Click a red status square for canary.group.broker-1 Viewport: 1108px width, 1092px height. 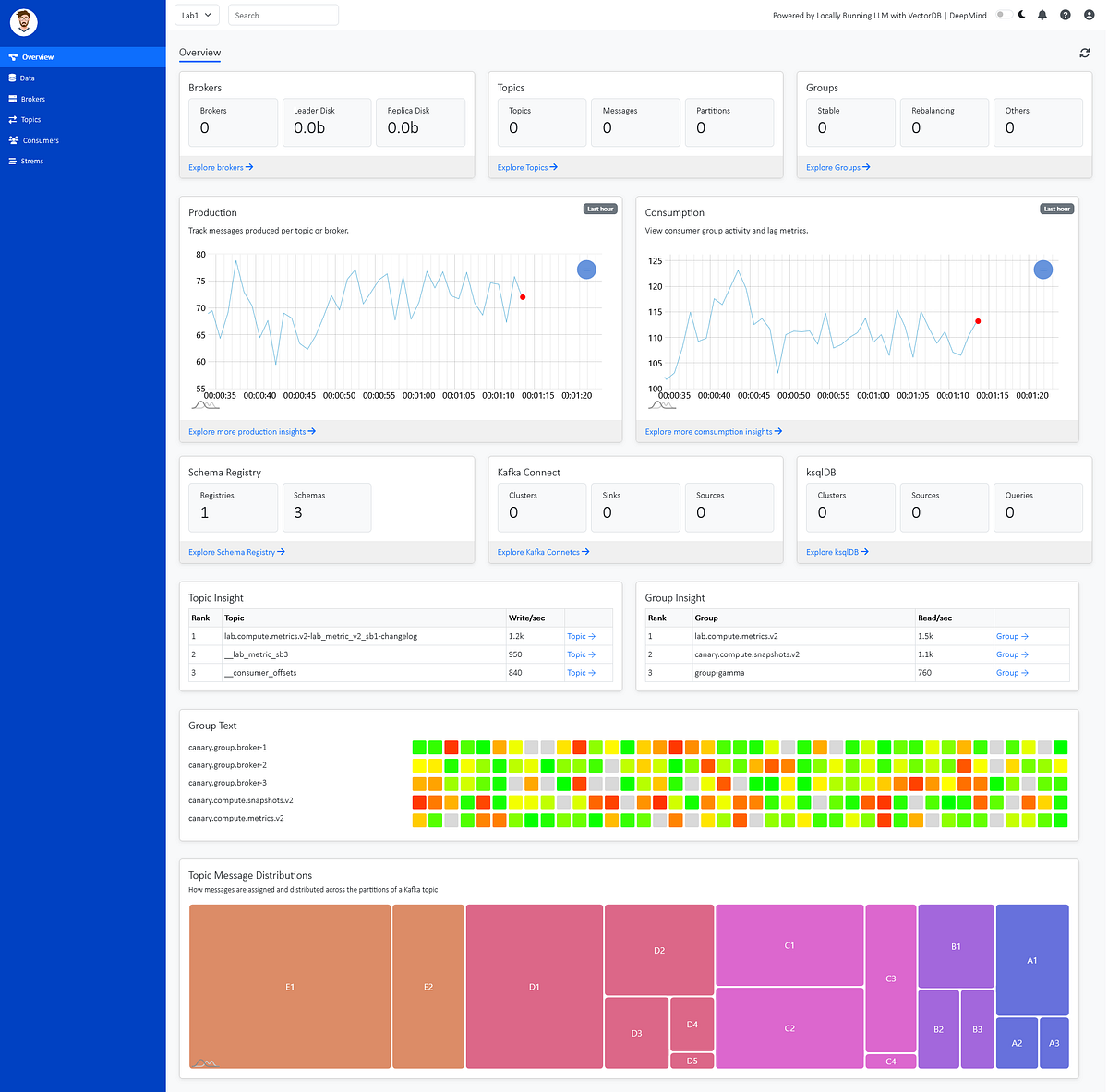tap(452, 747)
